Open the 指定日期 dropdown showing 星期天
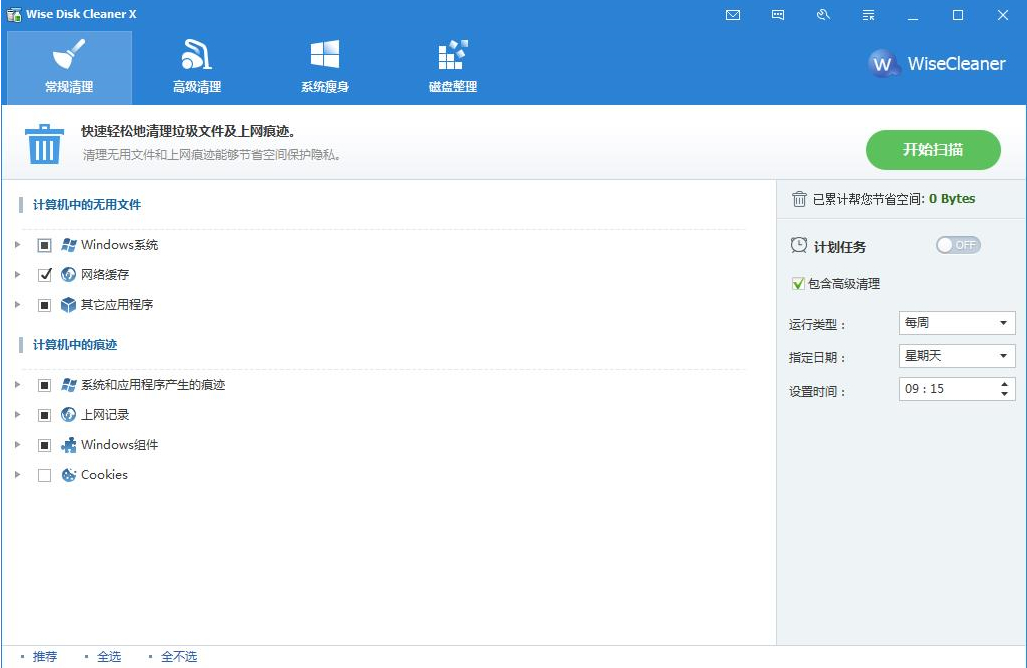The height and width of the screenshot is (668, 1027). [x=956, y=356]
